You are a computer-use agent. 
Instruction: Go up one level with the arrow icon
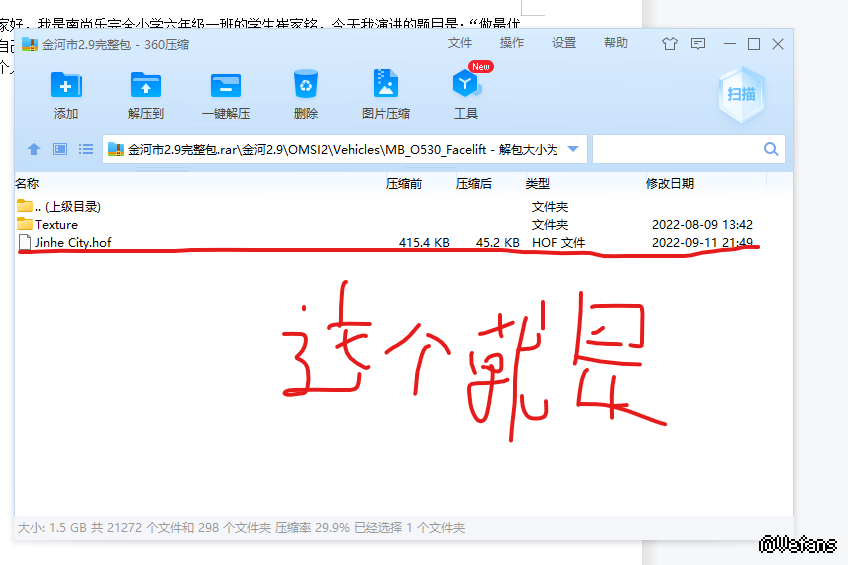click(34, 149)
